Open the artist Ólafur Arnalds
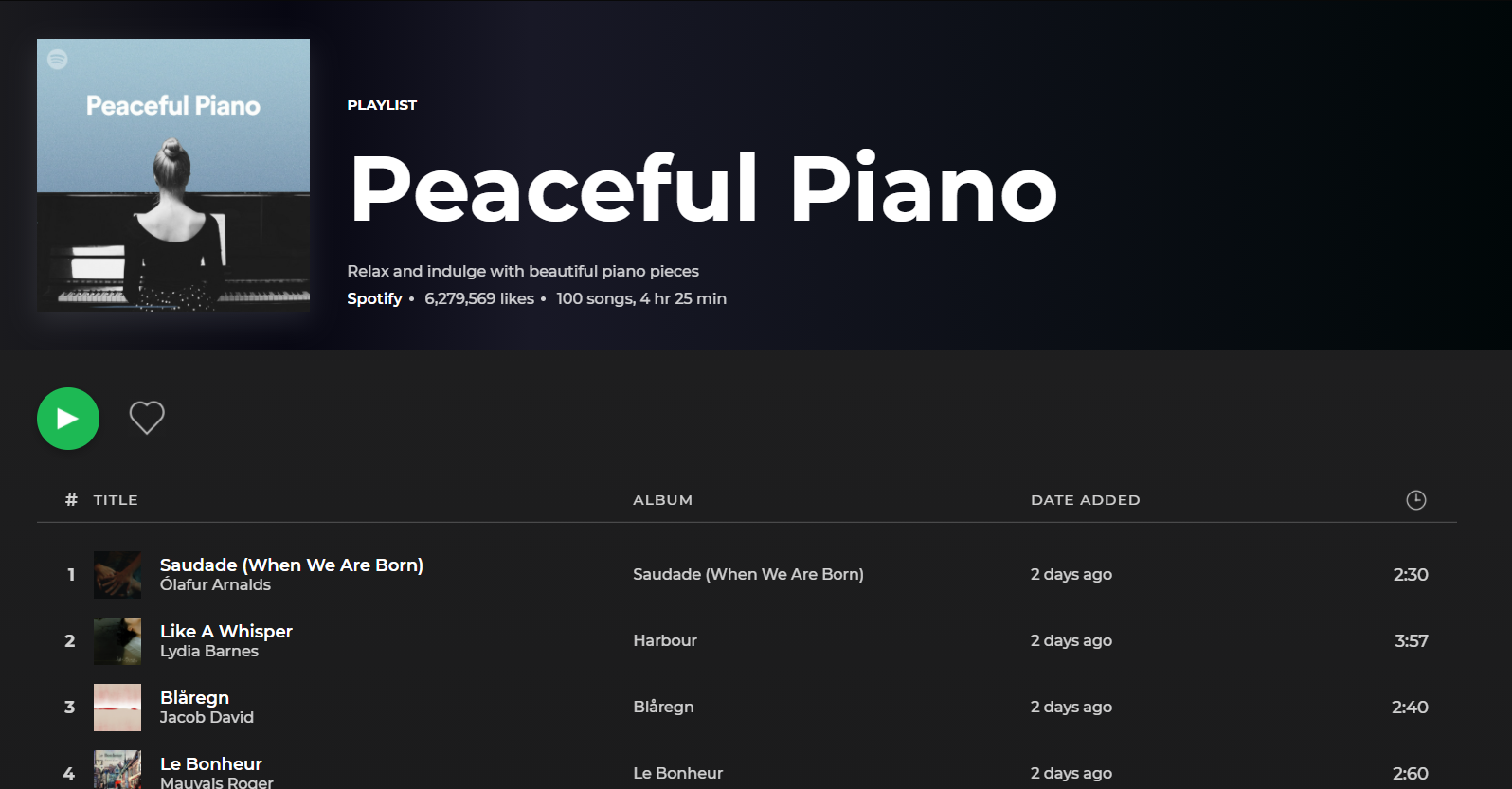 215,584
